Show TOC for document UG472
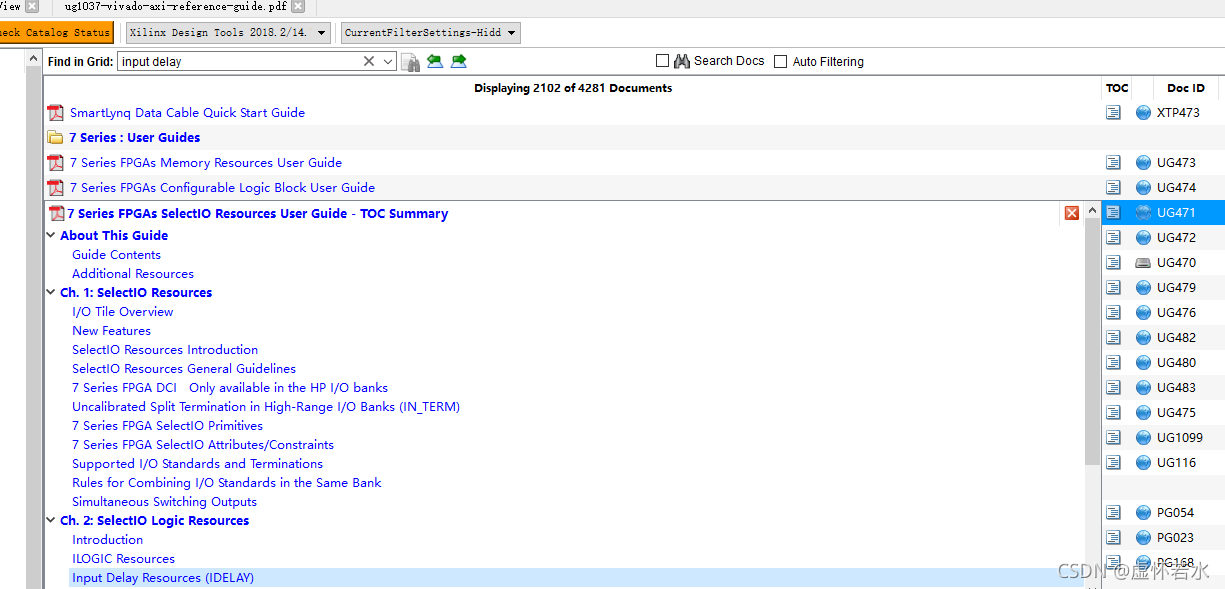Screen dimensions: 1225x589 pyautogui.click(x=1113, y=238)
